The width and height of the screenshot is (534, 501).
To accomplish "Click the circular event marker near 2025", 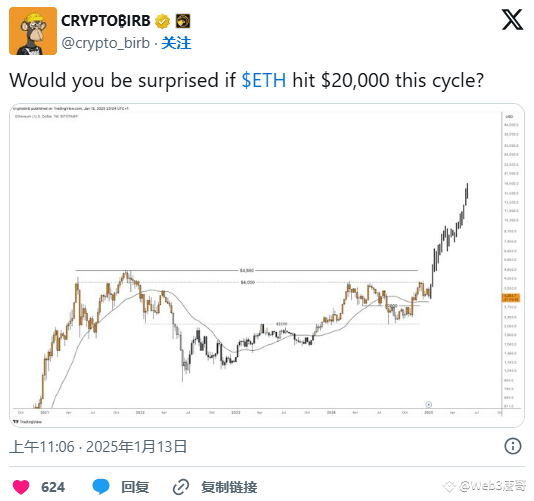I will pos(429,405).
